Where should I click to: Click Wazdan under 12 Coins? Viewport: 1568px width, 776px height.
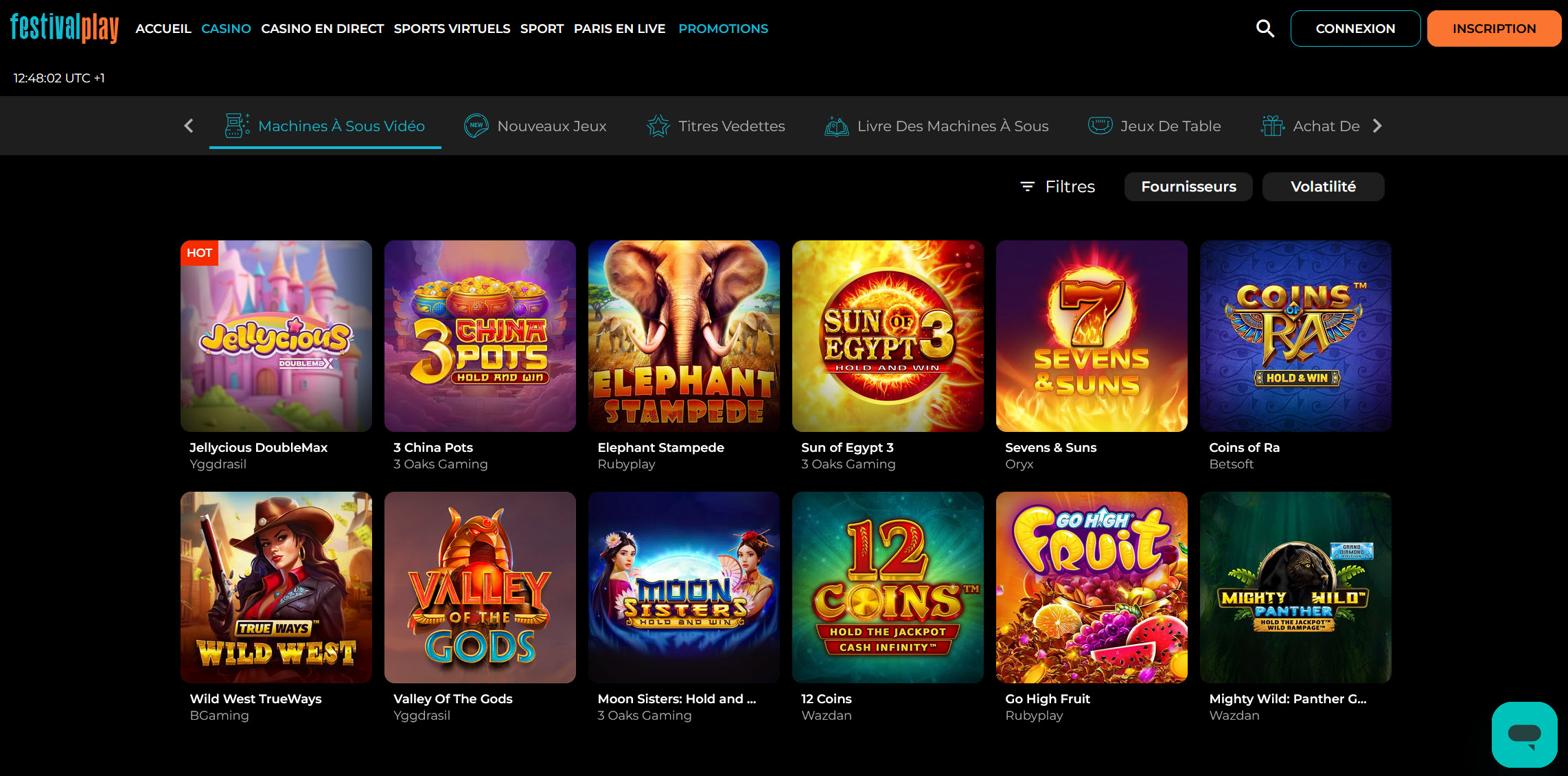click(x=826, y=716)
